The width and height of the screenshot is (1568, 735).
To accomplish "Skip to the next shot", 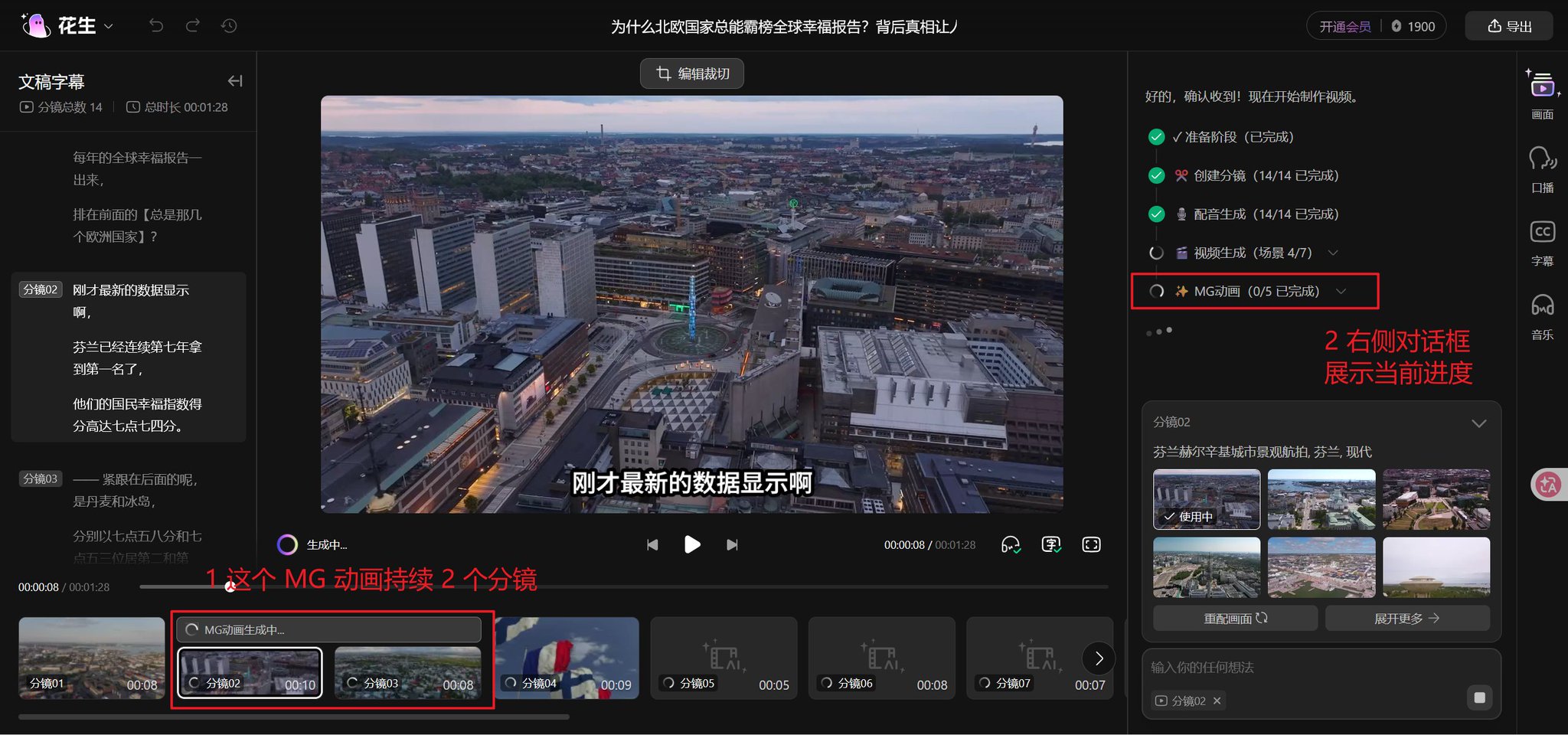I will 732,544.
